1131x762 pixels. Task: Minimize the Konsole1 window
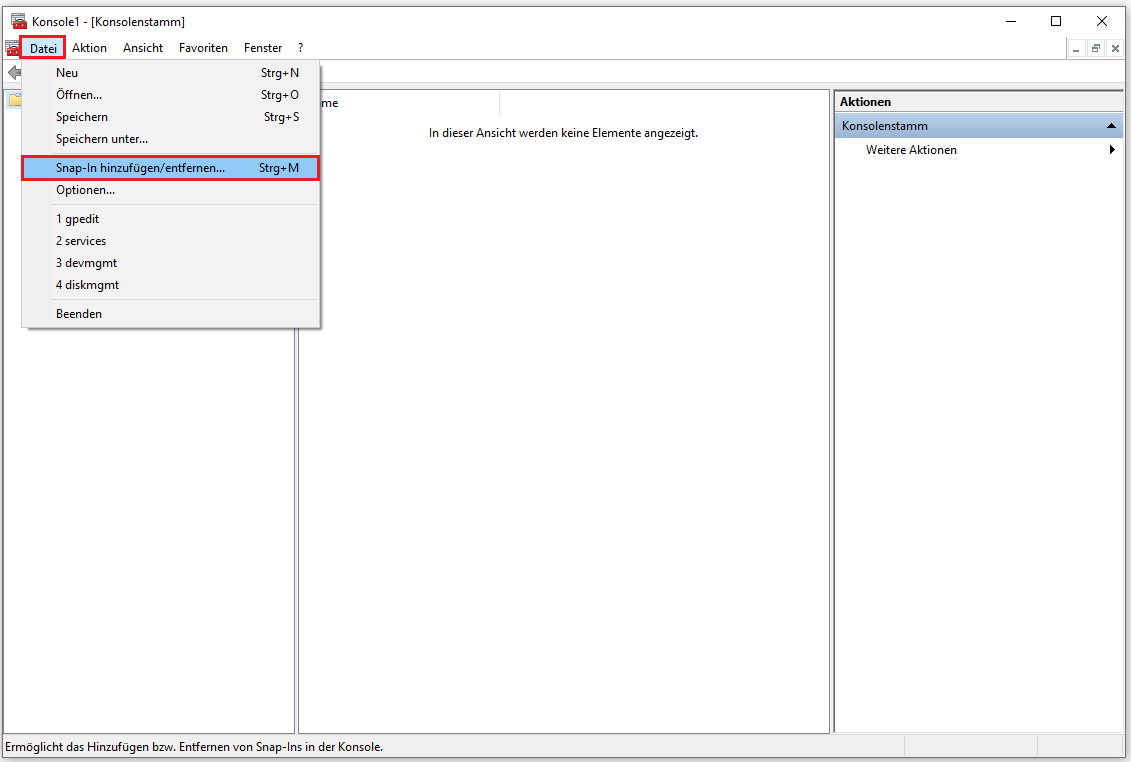pos(1011,21)
